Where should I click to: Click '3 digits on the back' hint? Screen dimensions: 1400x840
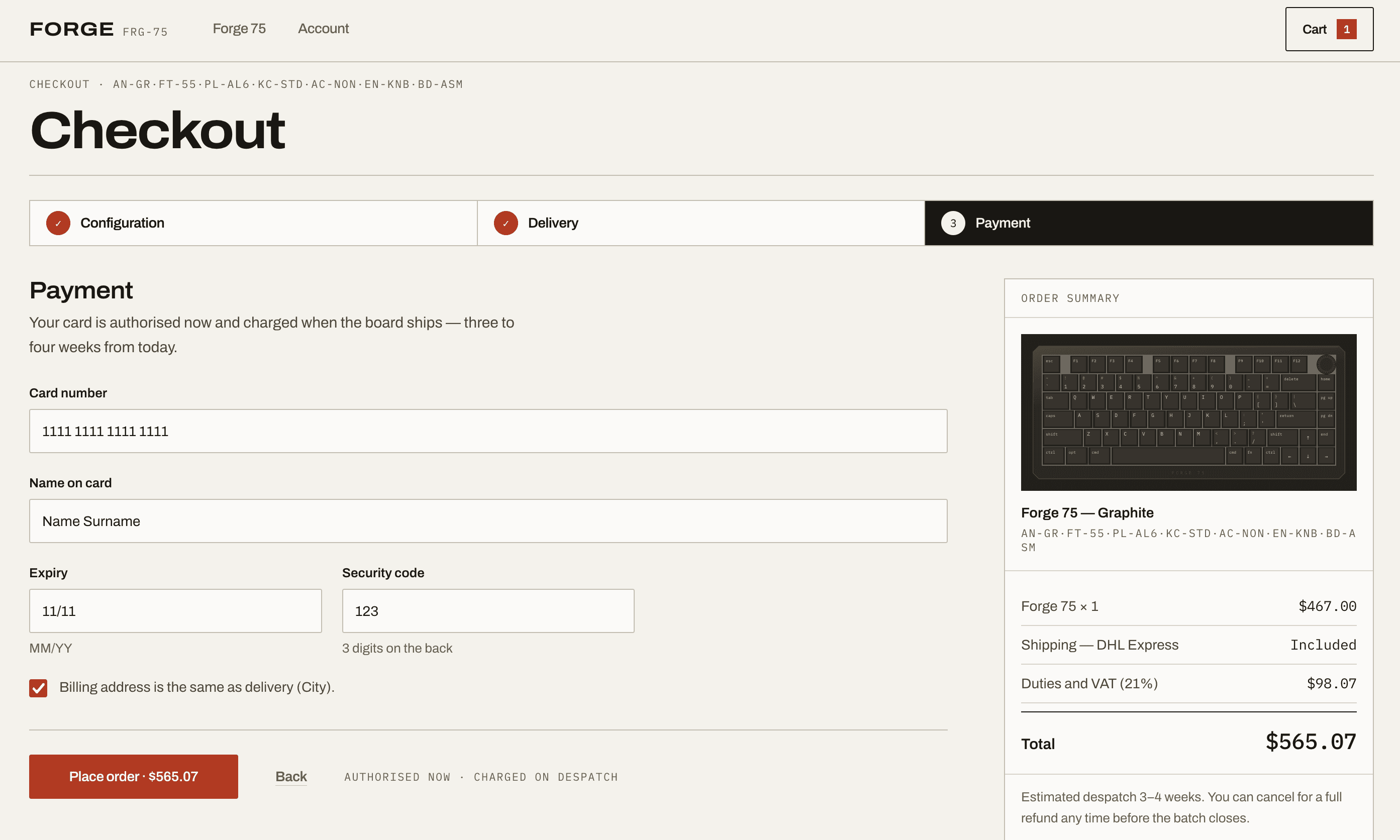point(397,649)
